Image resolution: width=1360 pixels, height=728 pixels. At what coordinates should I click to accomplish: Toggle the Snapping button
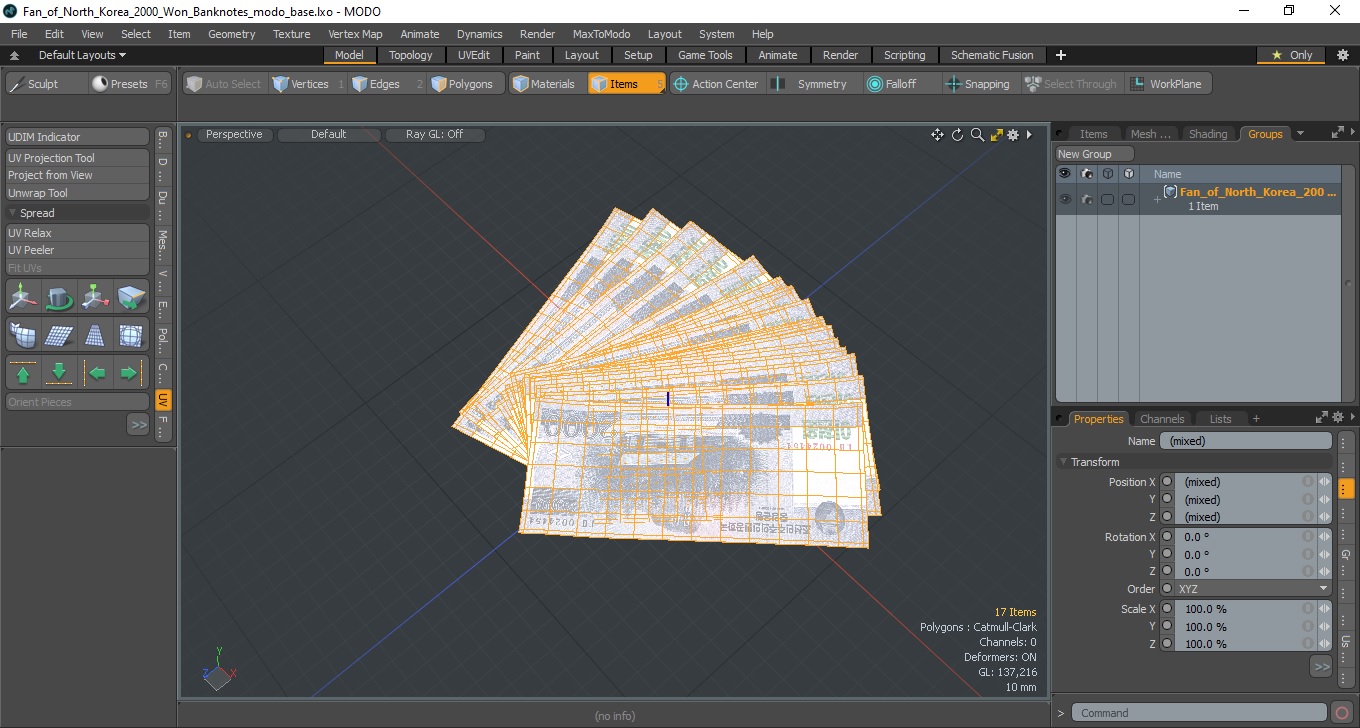(x=978, y=84)
